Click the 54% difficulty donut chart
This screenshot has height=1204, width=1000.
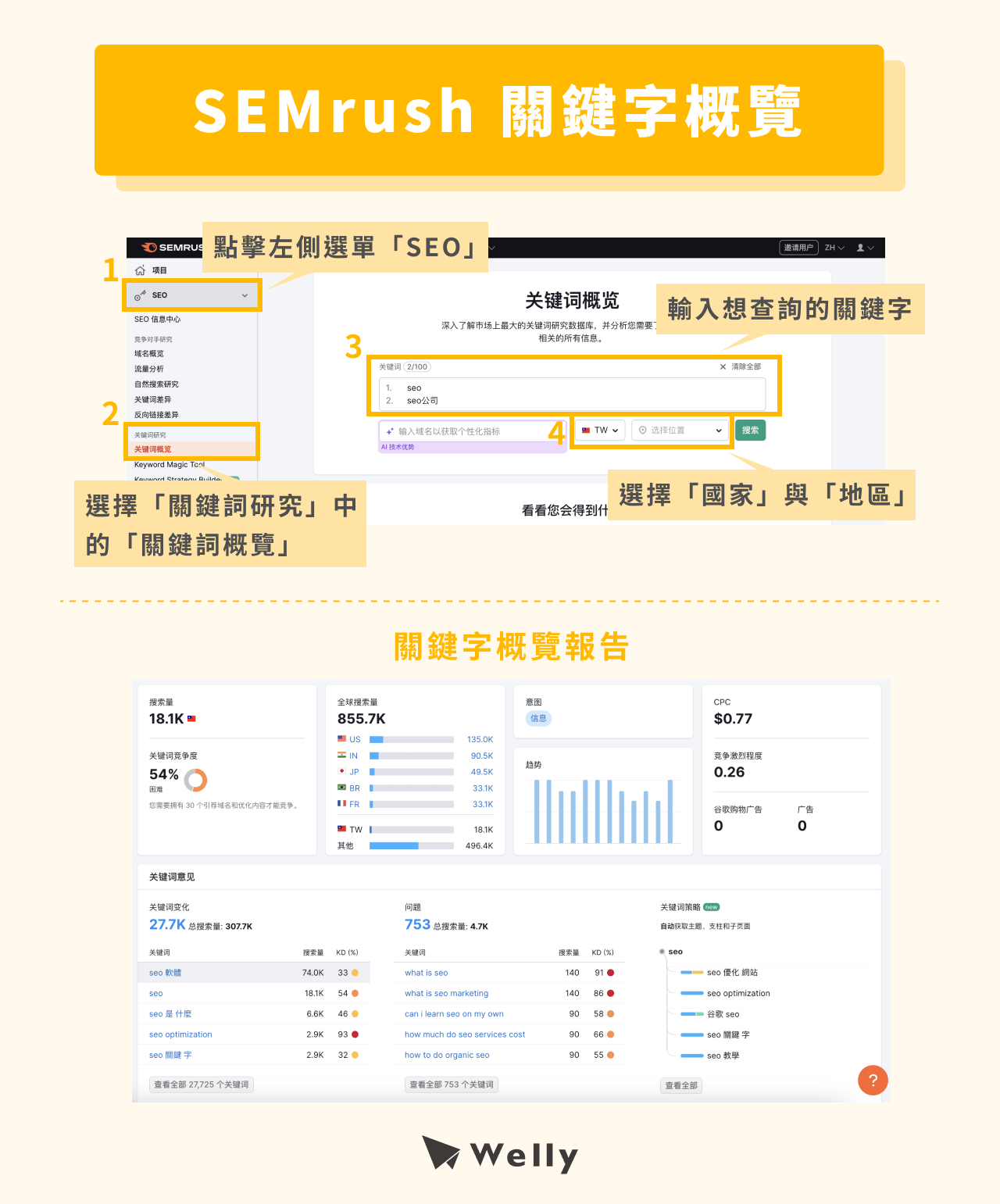195,780
